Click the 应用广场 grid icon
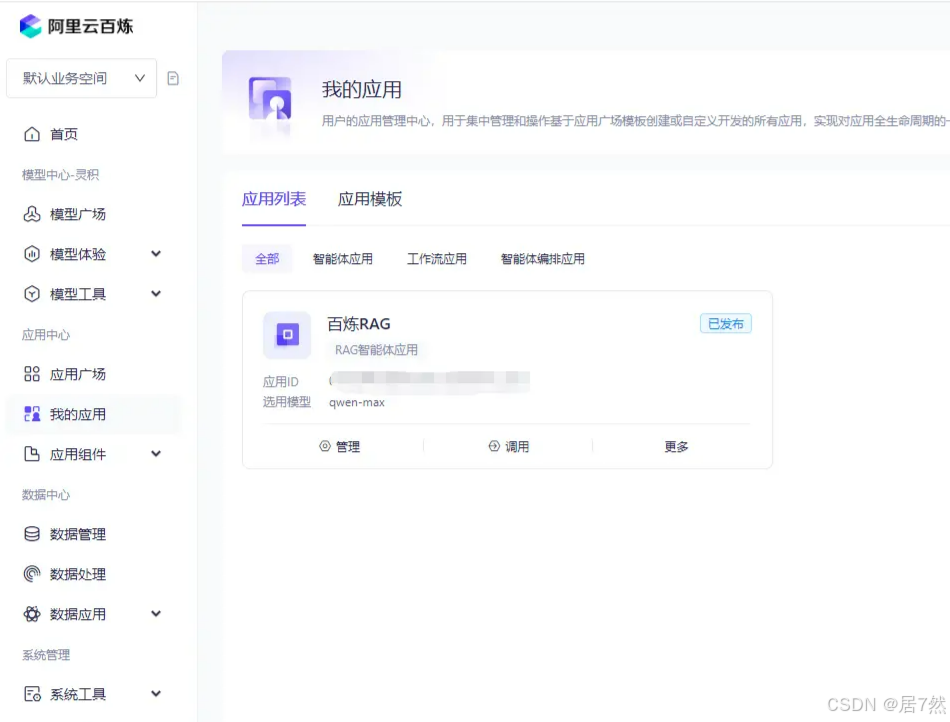The height and width of the screenshot is (722, 950). [32, 374]
